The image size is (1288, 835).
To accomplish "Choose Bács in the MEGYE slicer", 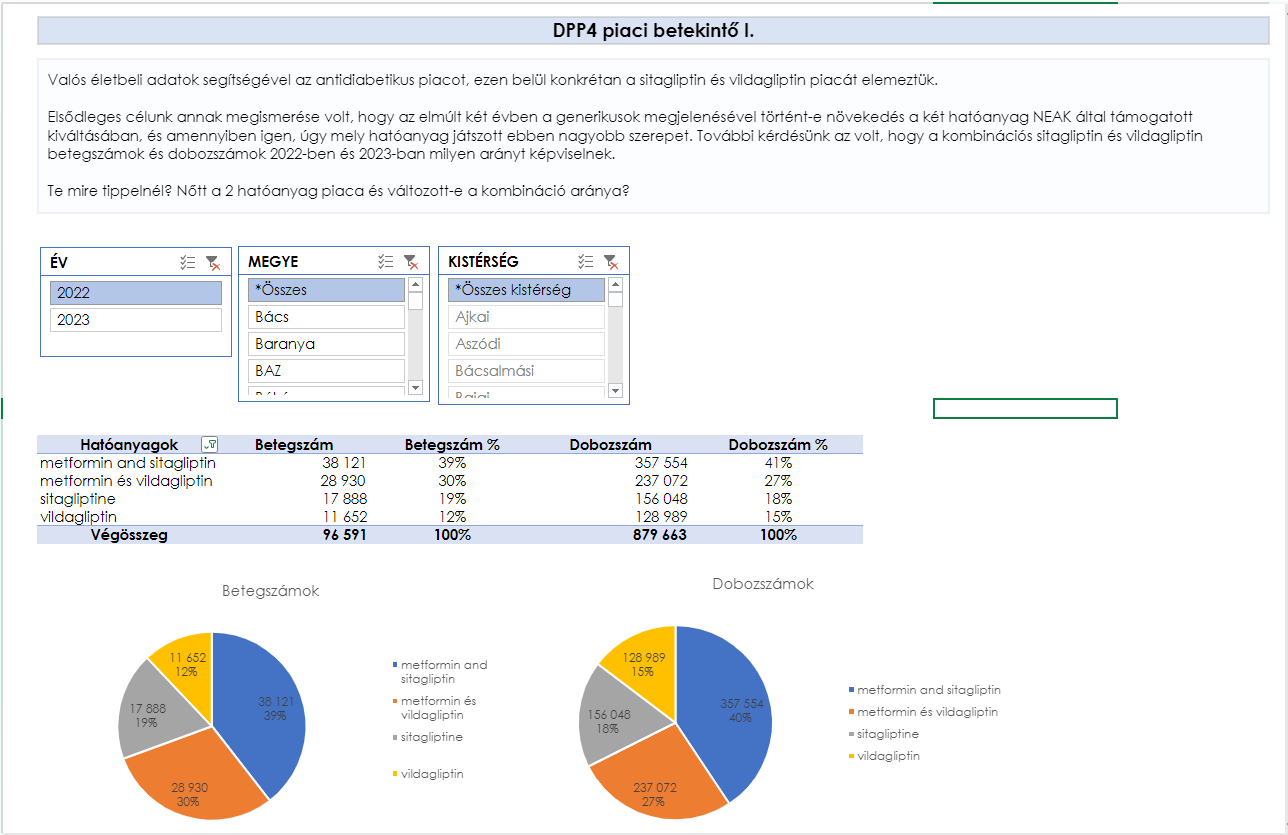I will tap(326, 317).
